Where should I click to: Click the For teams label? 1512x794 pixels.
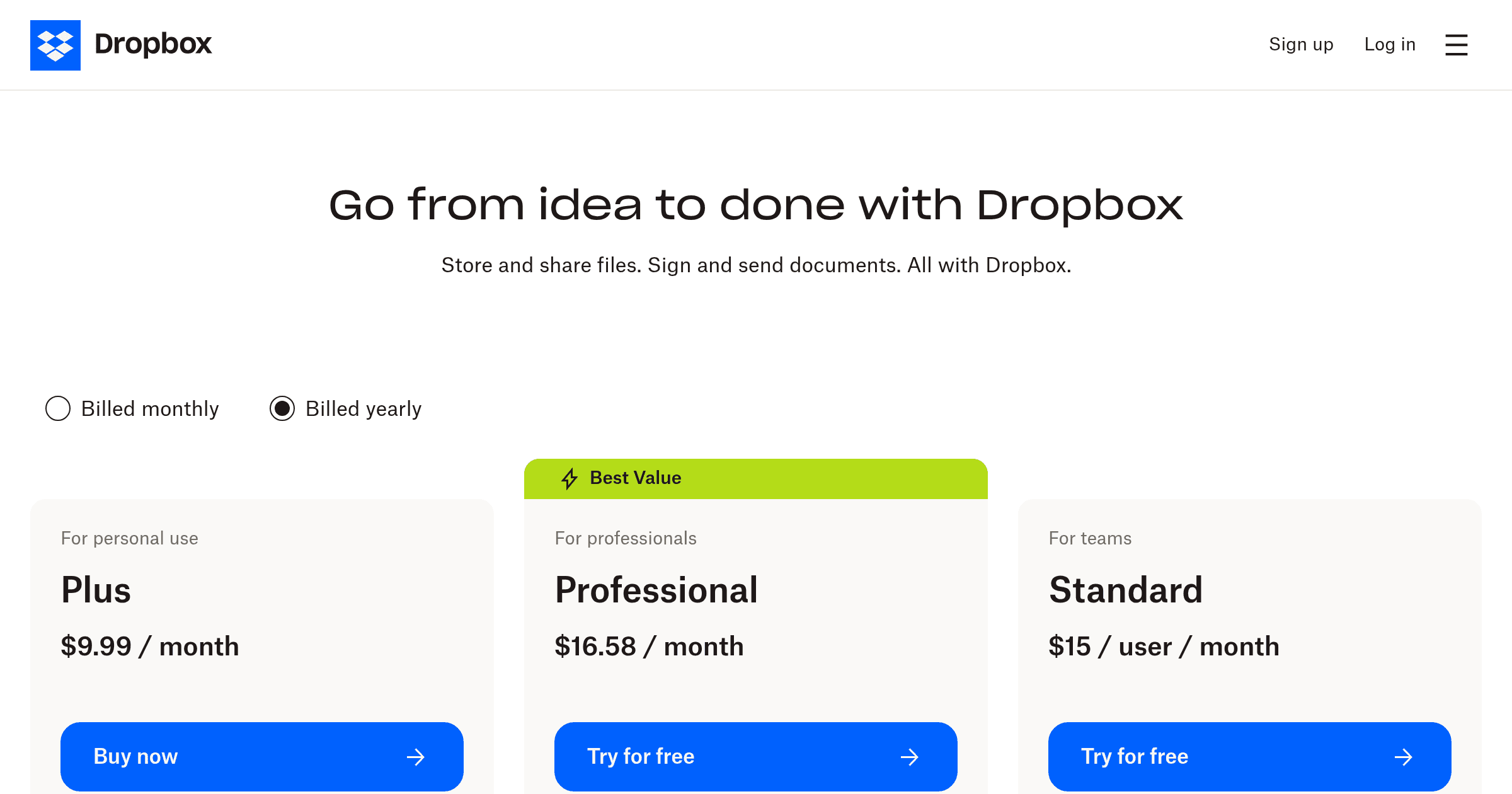click(x=1090, y=538)
